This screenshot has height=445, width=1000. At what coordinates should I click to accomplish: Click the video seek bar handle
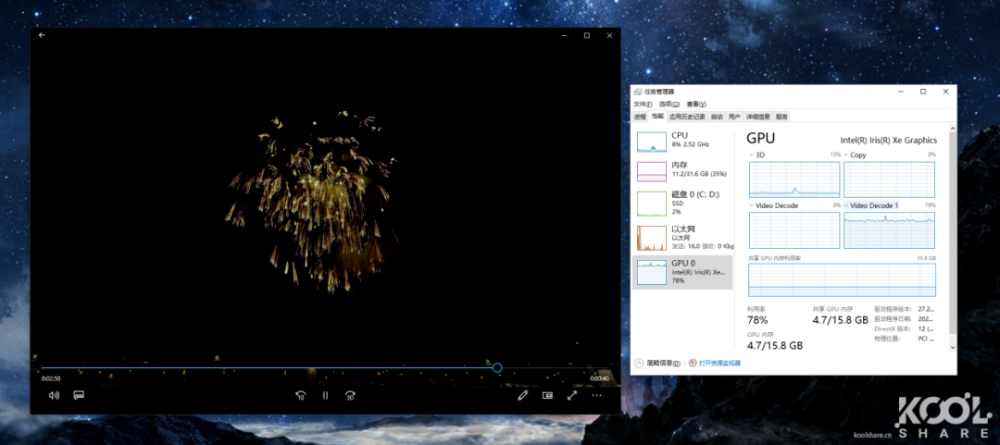pyautogui.click(x=497, y=367)
